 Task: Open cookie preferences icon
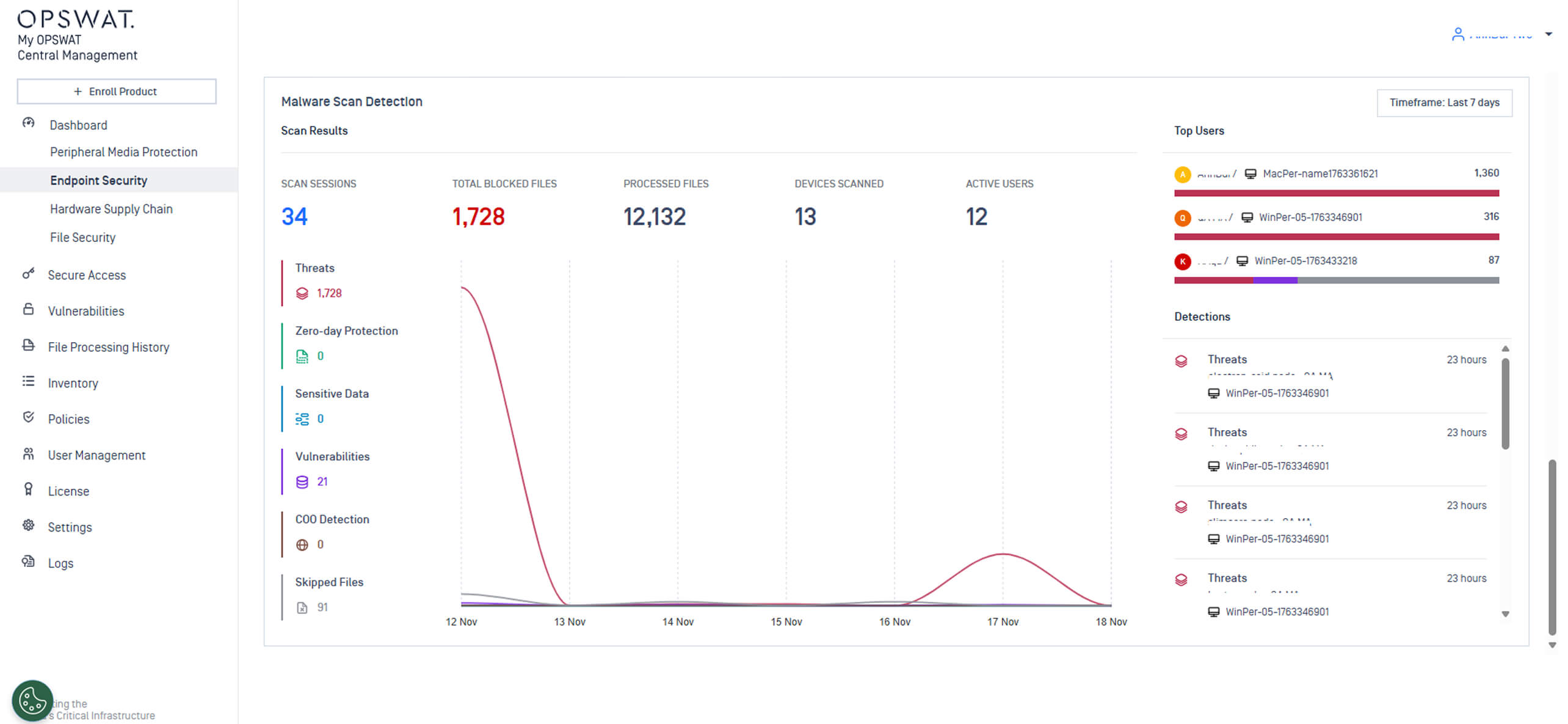coord(32,701)
